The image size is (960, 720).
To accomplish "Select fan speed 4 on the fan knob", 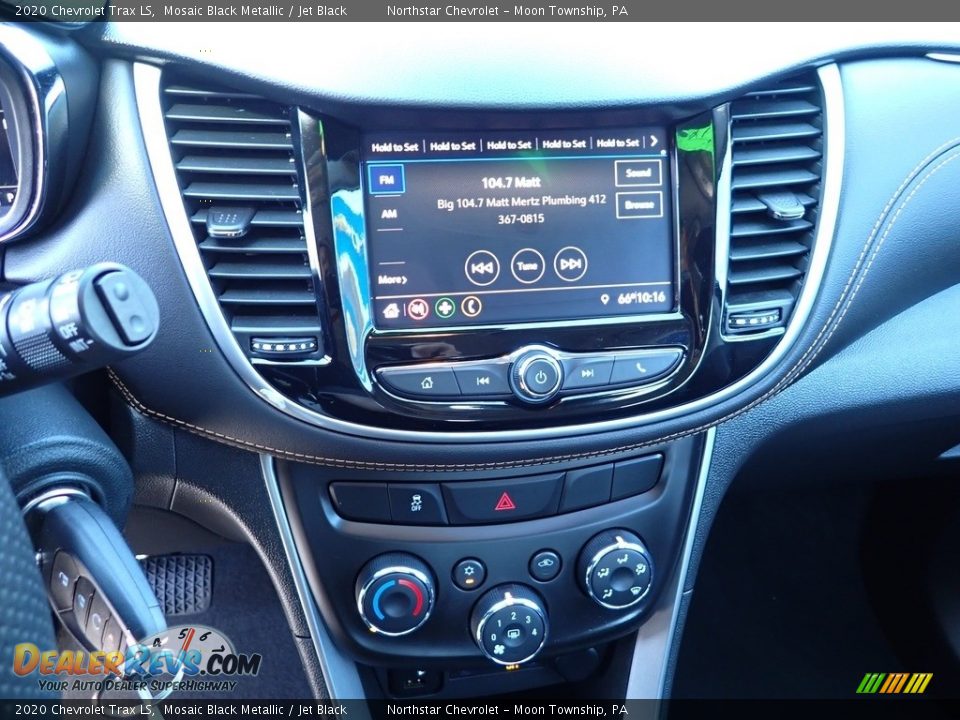I will pyautogui.click(x=534, y=632).
